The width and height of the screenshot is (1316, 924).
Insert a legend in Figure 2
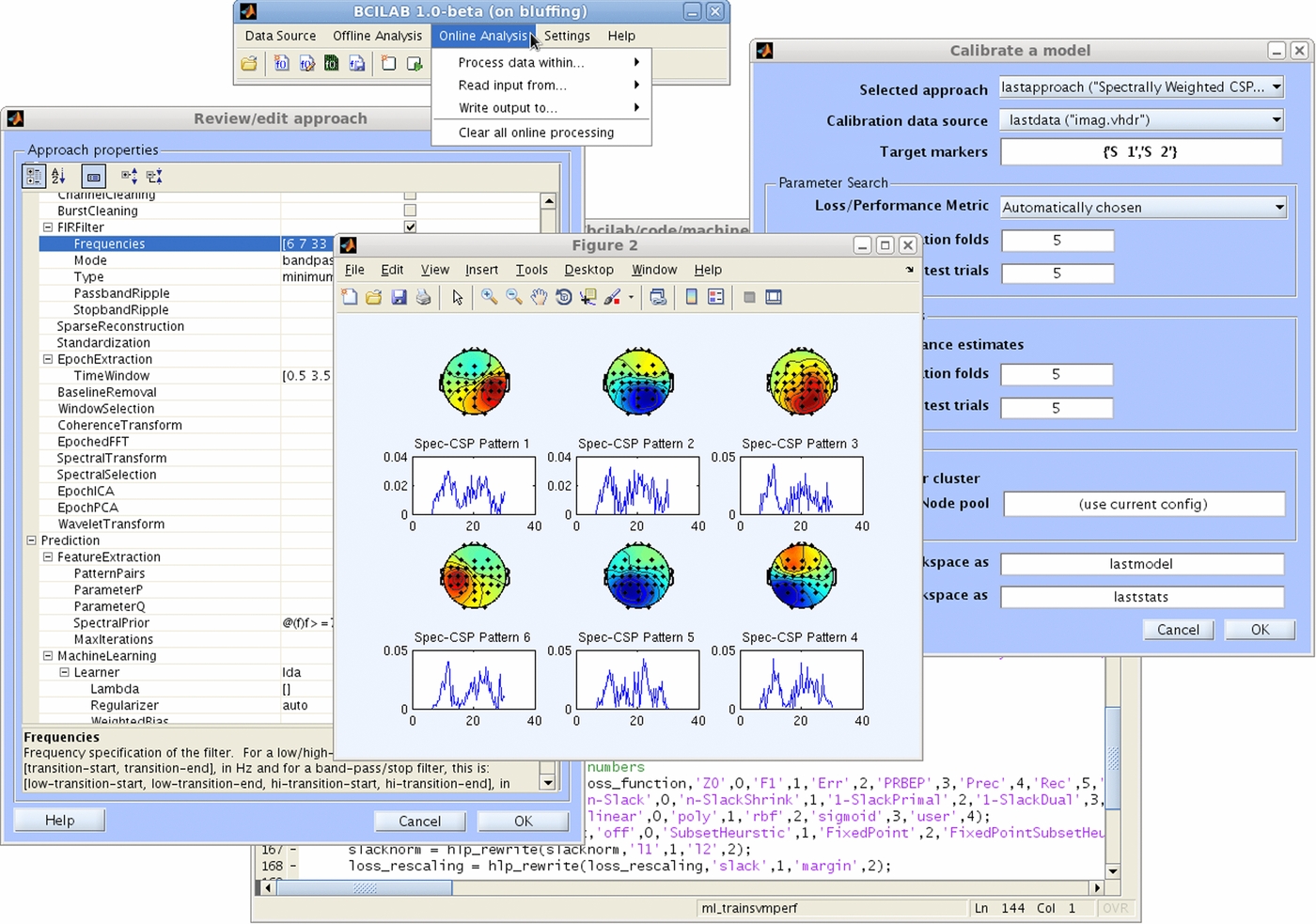tap(716, 297)
